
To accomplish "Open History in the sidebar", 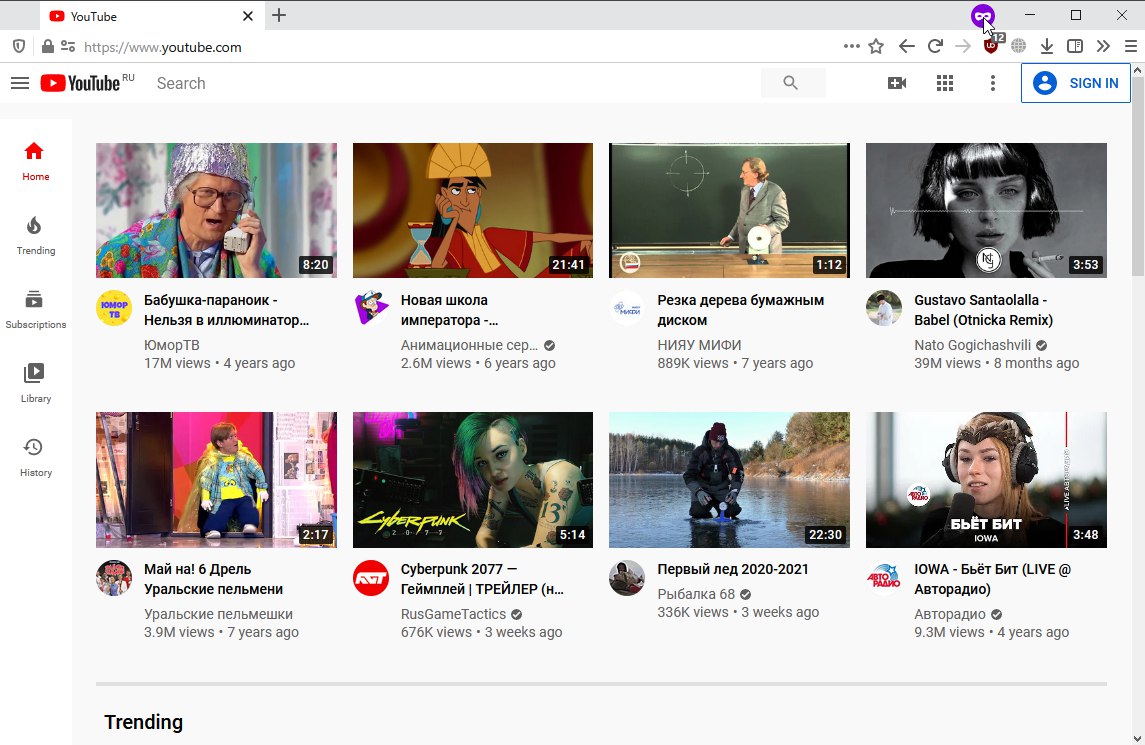I will click(36, 457).
